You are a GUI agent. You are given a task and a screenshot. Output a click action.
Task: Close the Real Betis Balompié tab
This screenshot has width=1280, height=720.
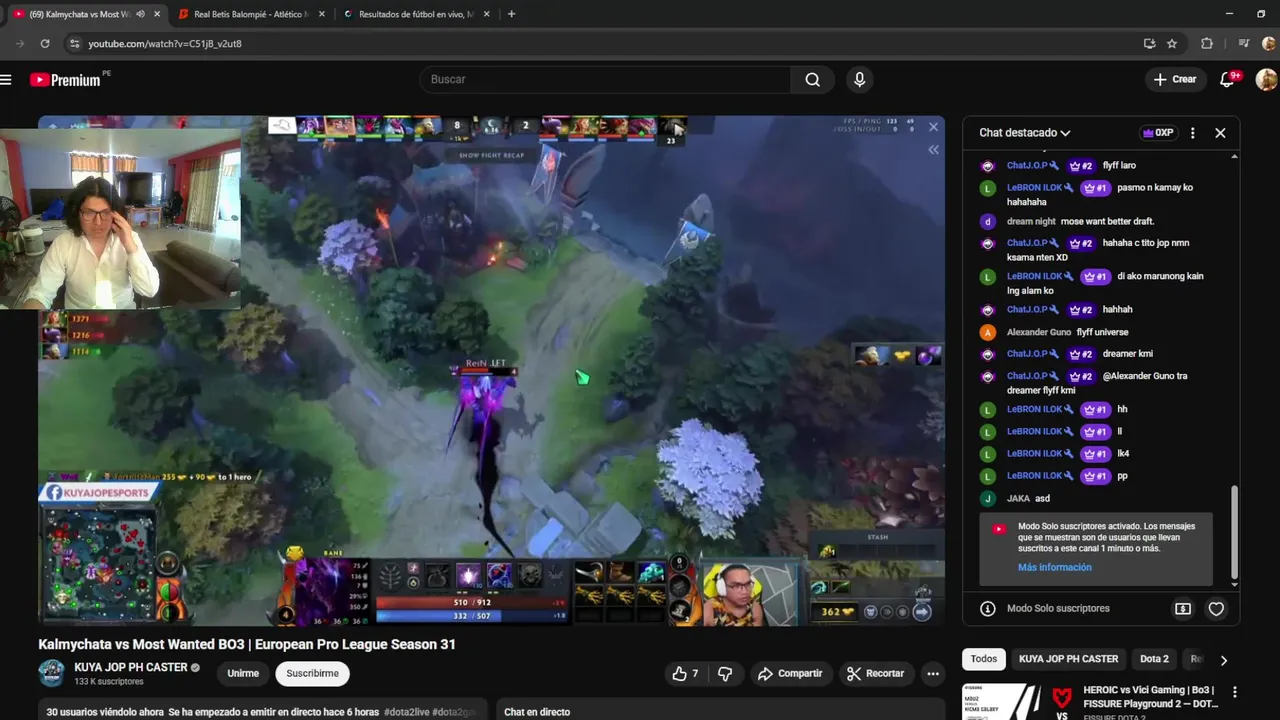[322, 14]
